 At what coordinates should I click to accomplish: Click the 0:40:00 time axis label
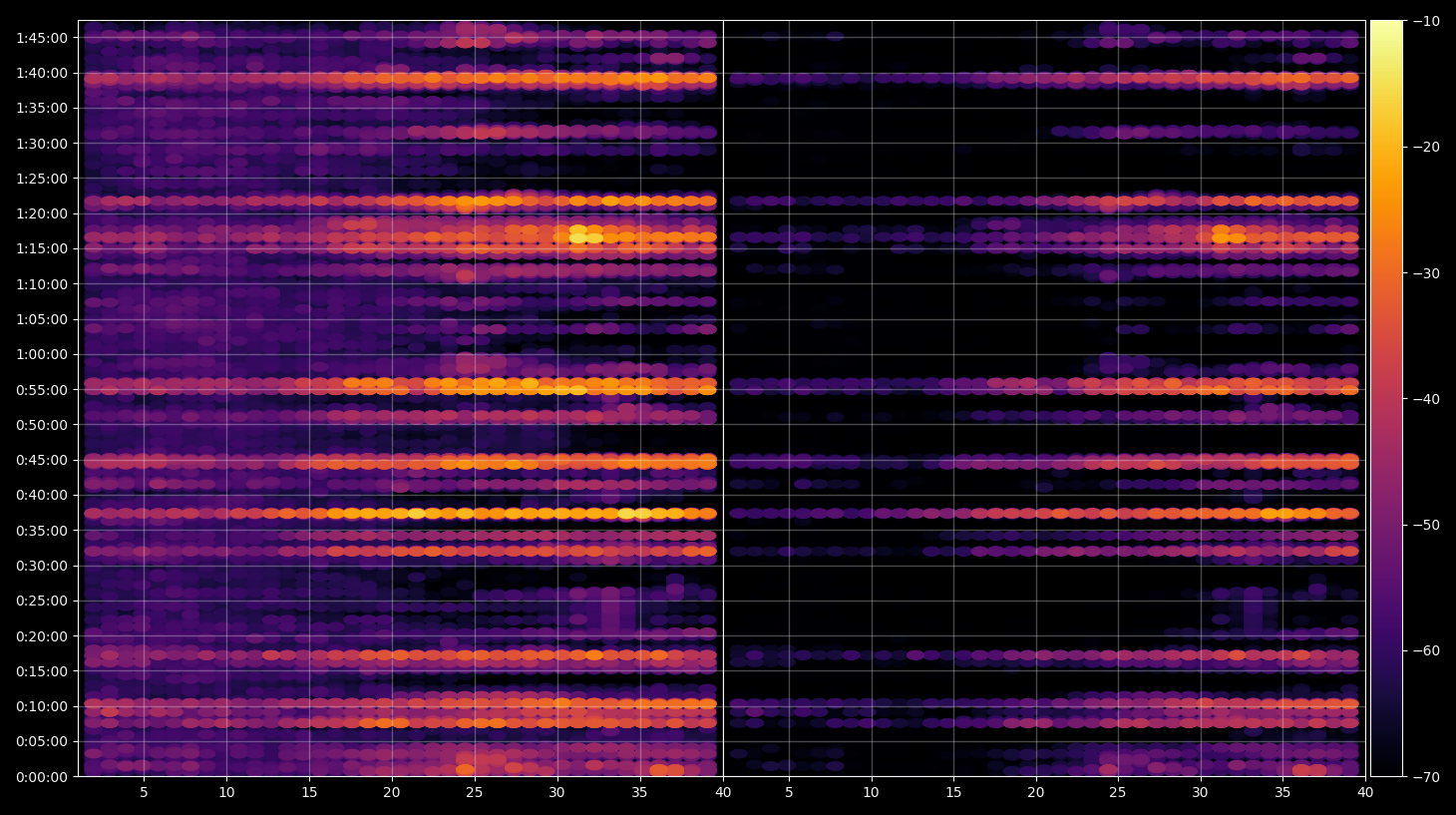click(x=42, y=495)
